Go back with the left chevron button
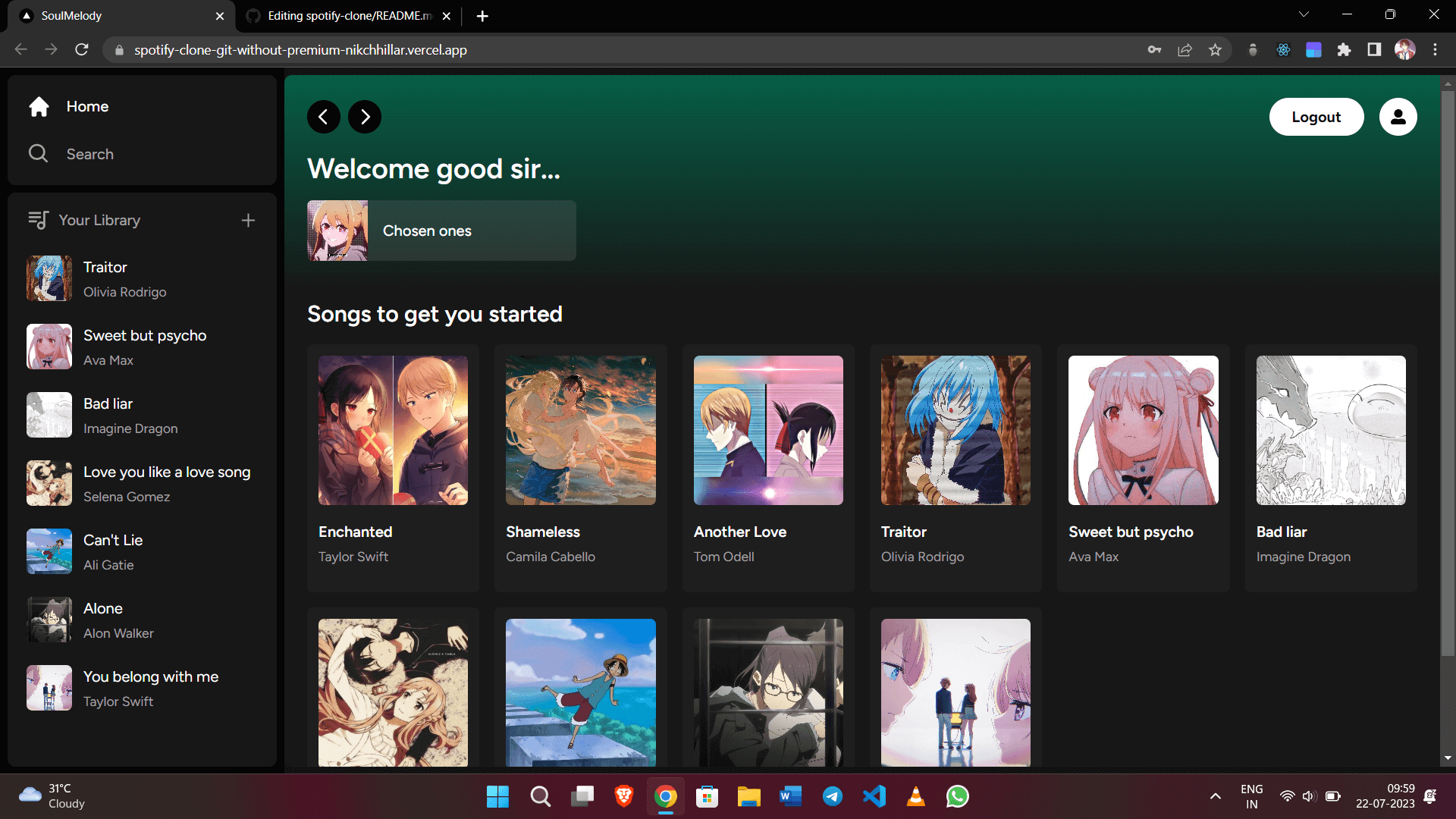1456x819 pixels. coord(324,117)
